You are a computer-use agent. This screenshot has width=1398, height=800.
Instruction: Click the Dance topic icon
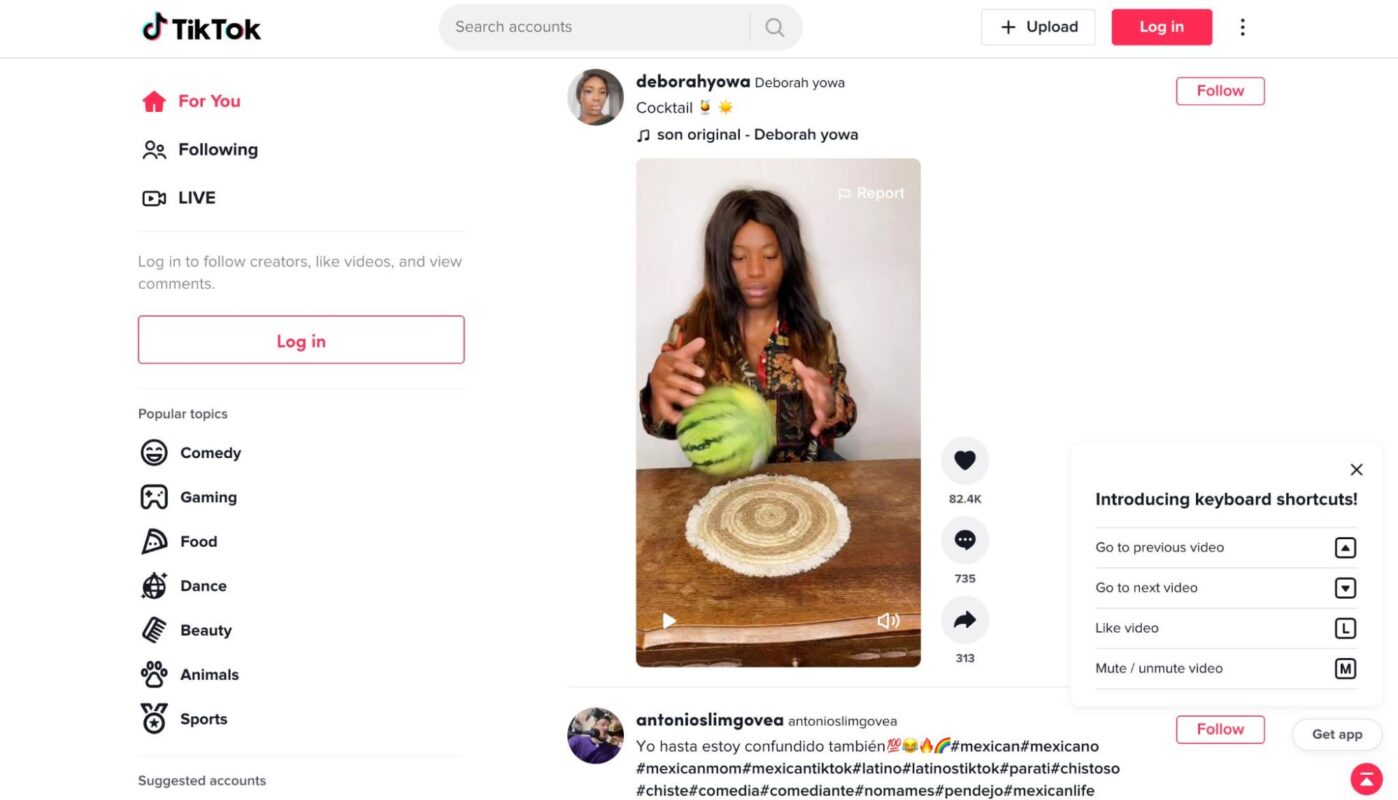(x=154, y=585)
